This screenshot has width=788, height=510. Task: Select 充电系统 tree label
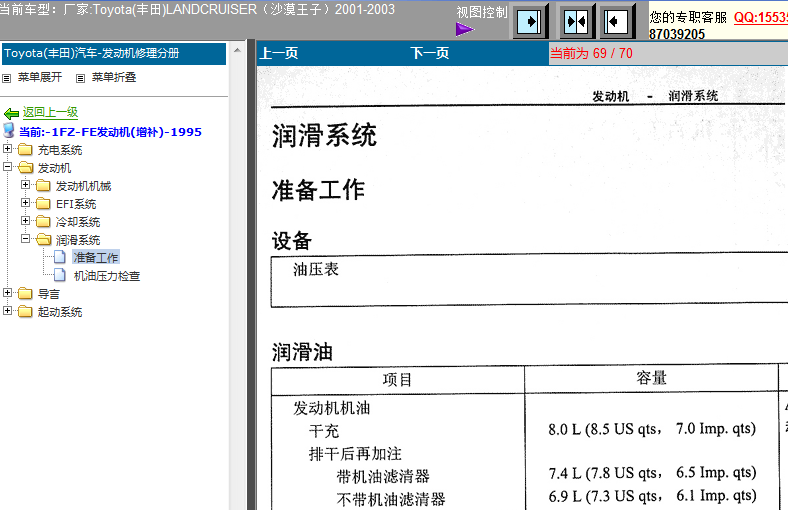click(60, 150)
